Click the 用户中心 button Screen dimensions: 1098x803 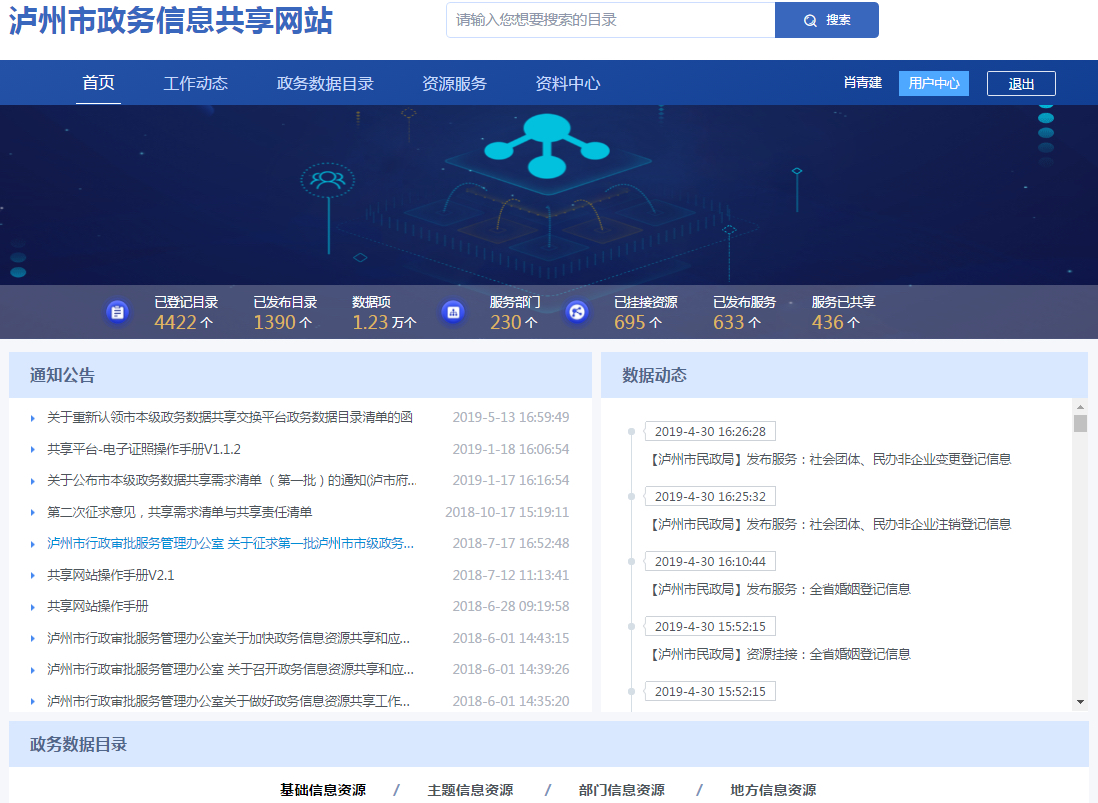tap(933, 83)
